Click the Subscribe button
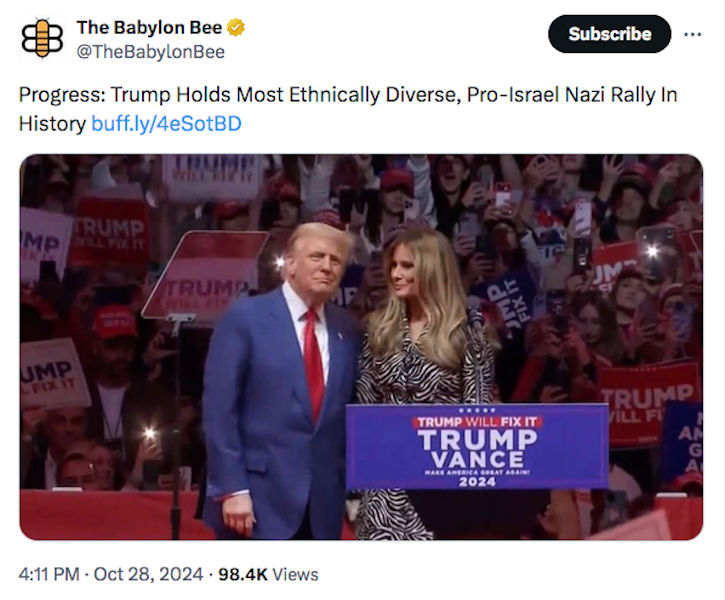725x600 pixels. click(609, 34)
